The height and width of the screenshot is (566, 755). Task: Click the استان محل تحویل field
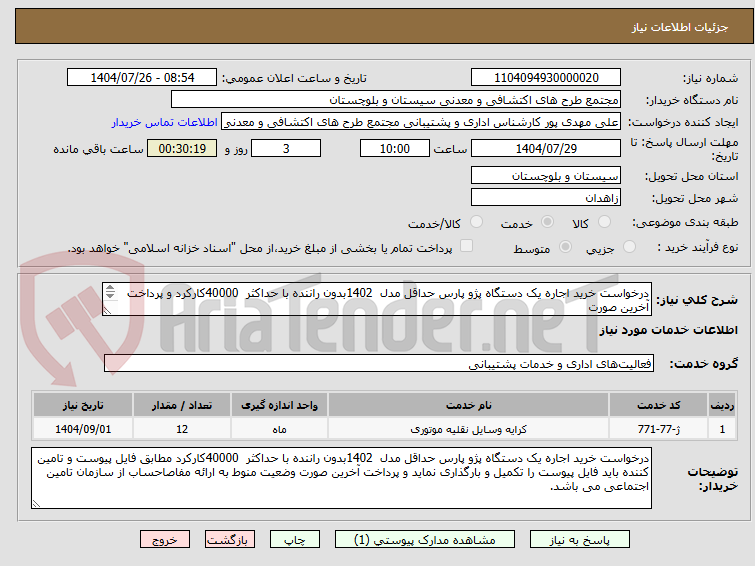pos(546,175)
